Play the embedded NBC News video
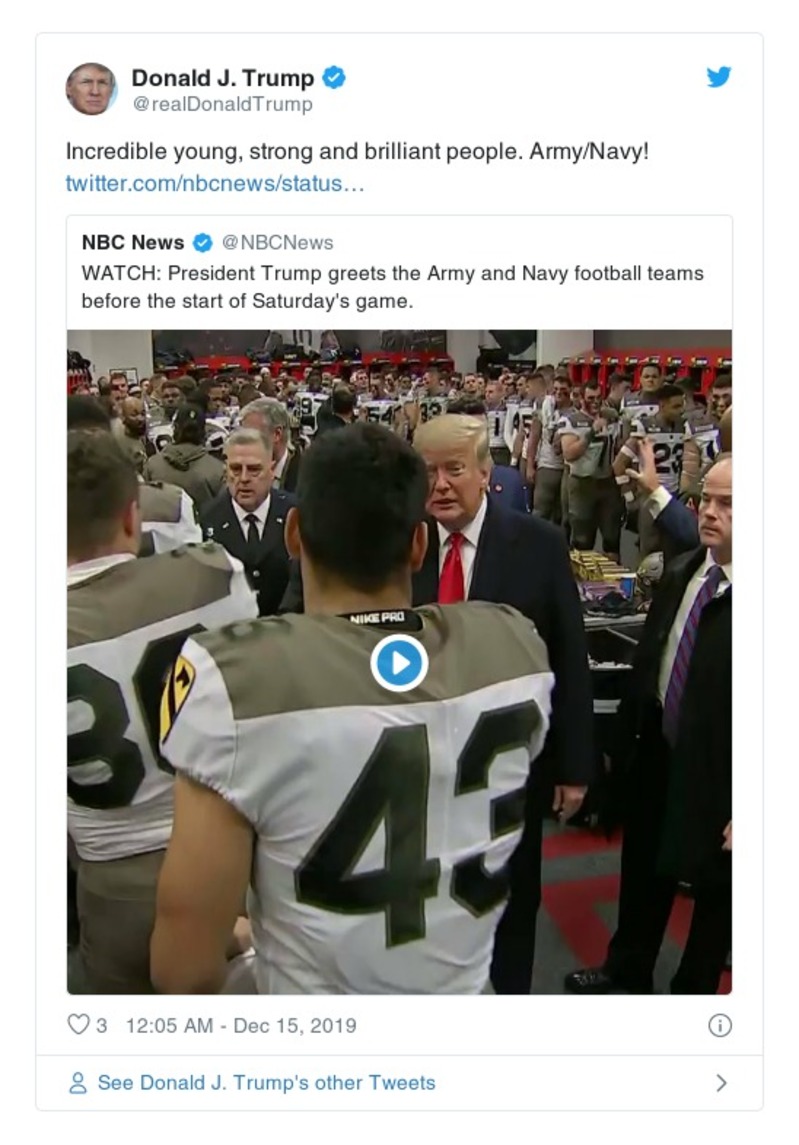 pyautogui.click(x=400, y=660)
